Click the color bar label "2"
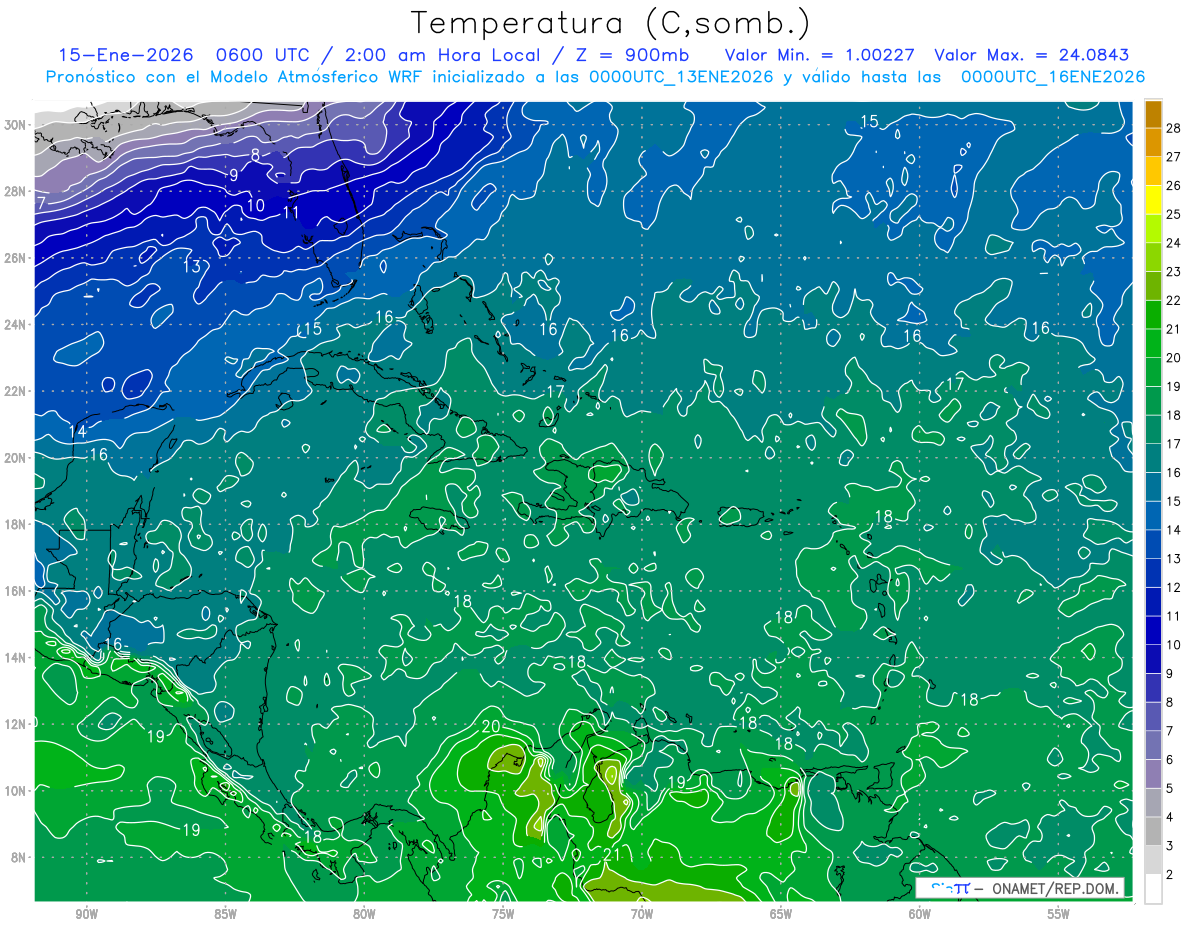Image resolution: width=1200 pixels, height=927 pixels. coord(1170,875)
